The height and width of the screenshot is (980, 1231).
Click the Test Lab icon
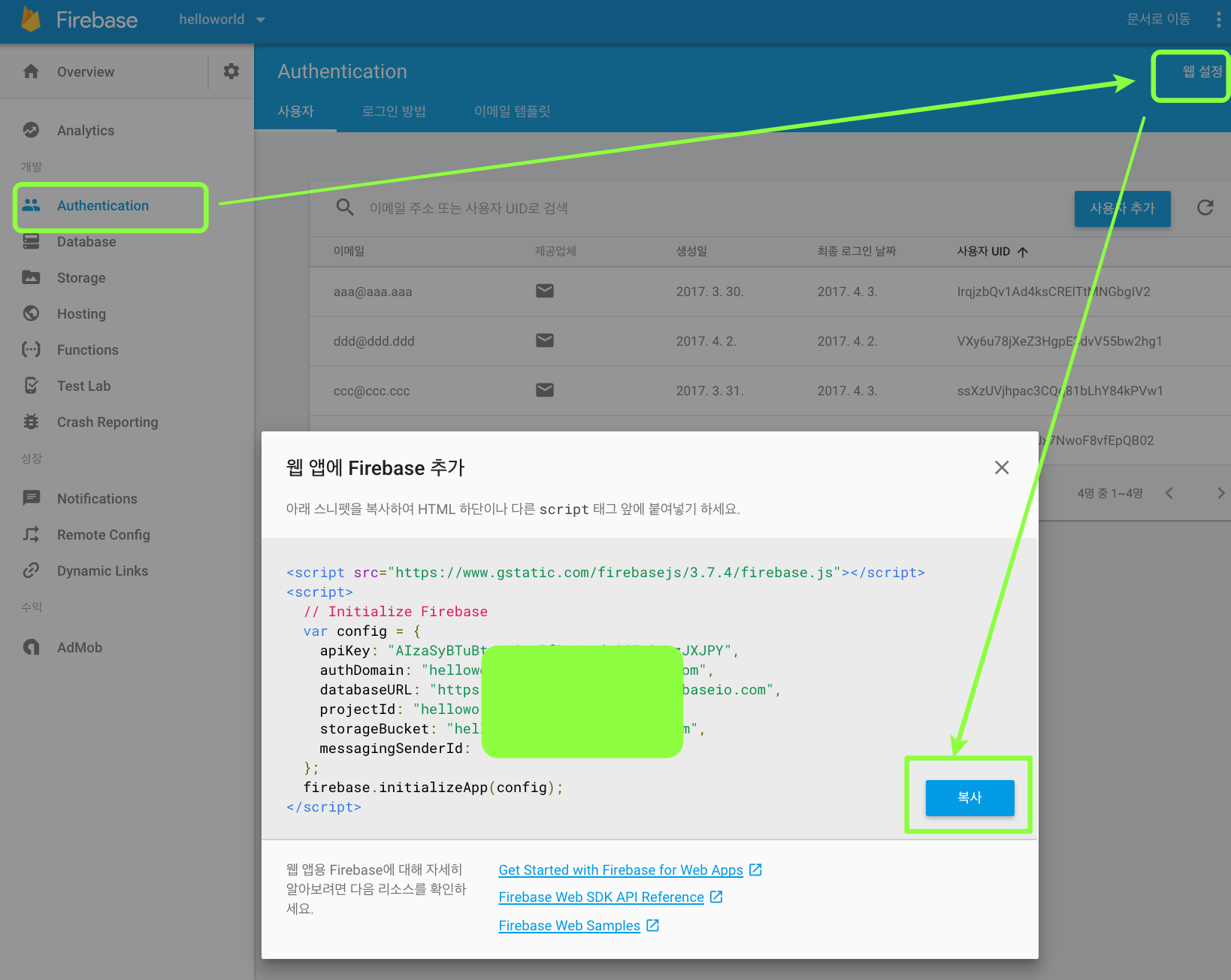pyautogui.click(x=31, y=386)
